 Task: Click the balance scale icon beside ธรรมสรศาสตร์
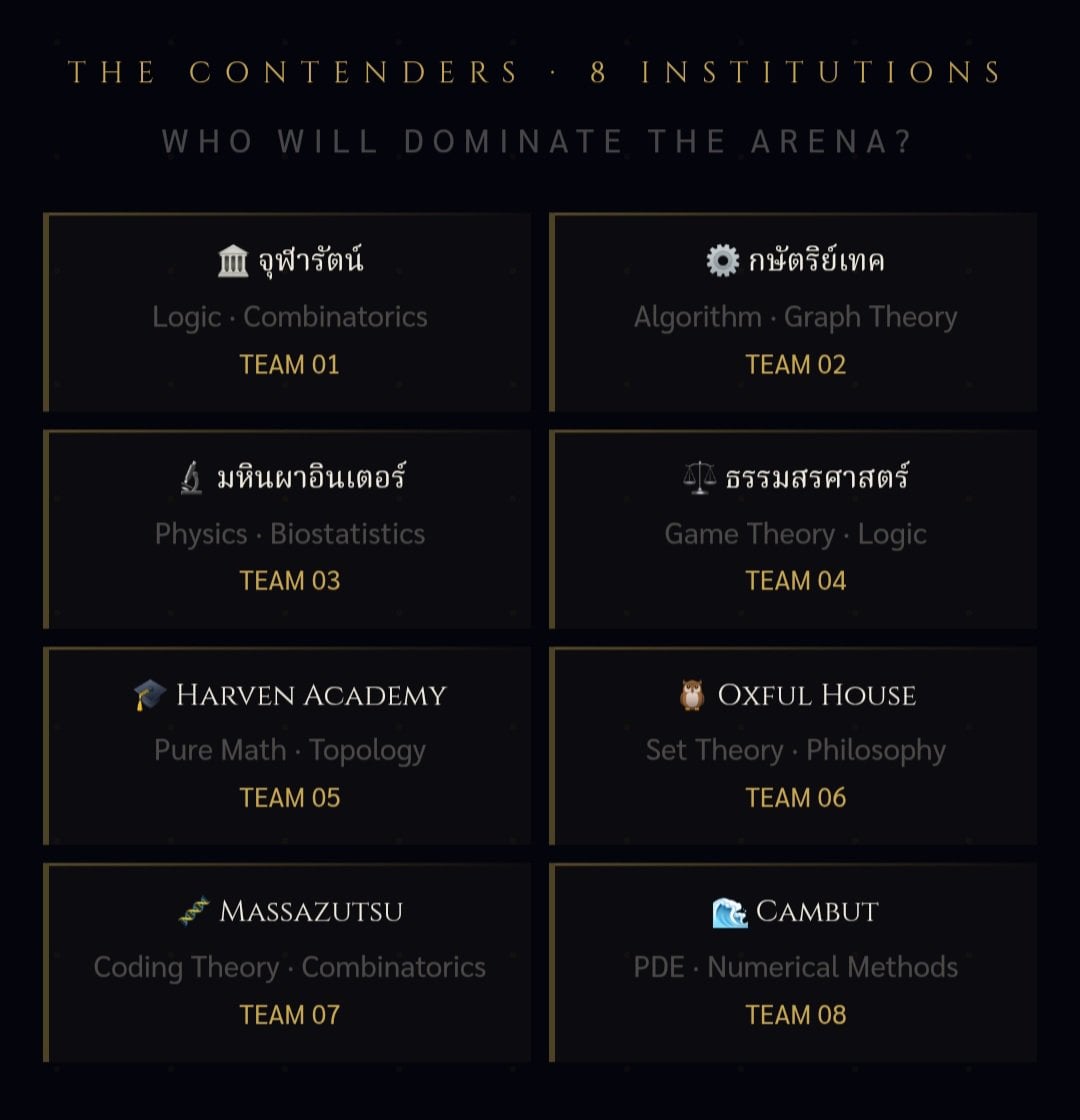[699, 478]
